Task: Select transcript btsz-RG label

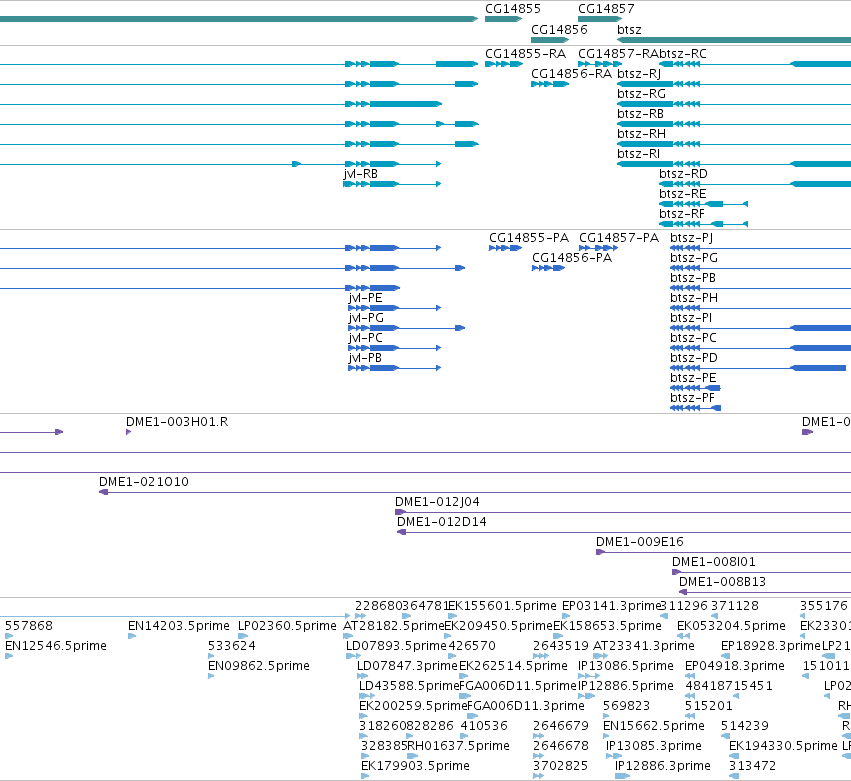Action: (x=642, y=94)
